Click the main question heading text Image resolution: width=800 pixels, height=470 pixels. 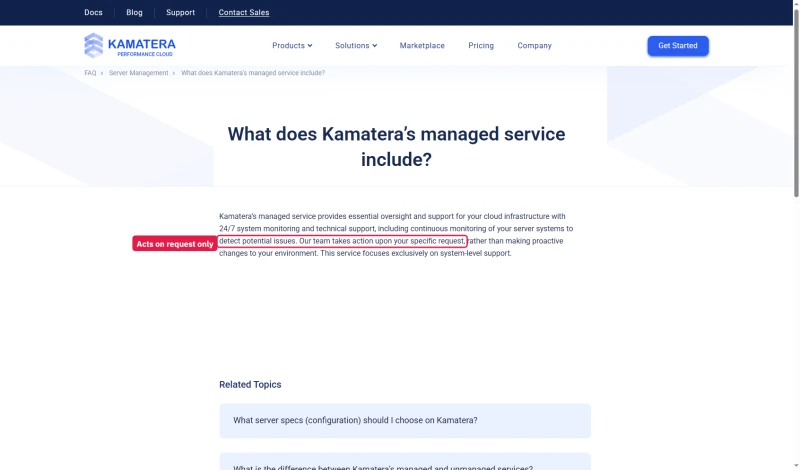pos(396,146)
